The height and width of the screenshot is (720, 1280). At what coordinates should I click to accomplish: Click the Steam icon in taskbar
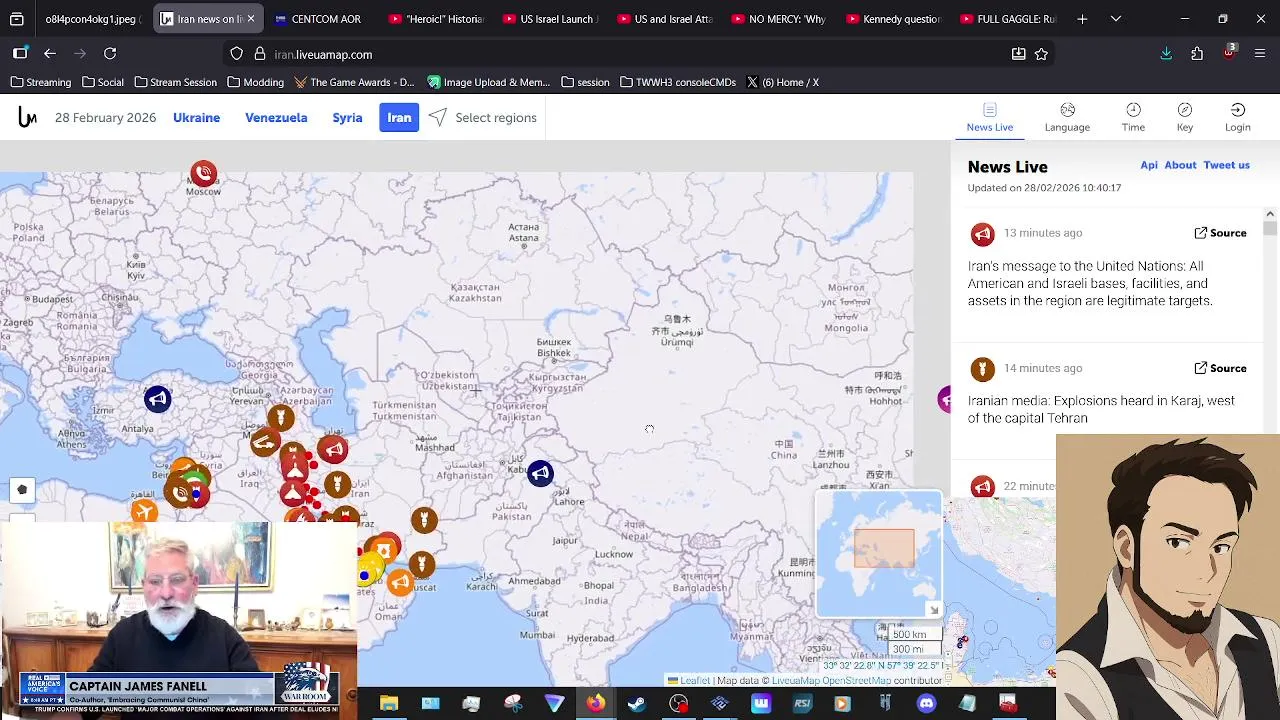pos(636,703)
